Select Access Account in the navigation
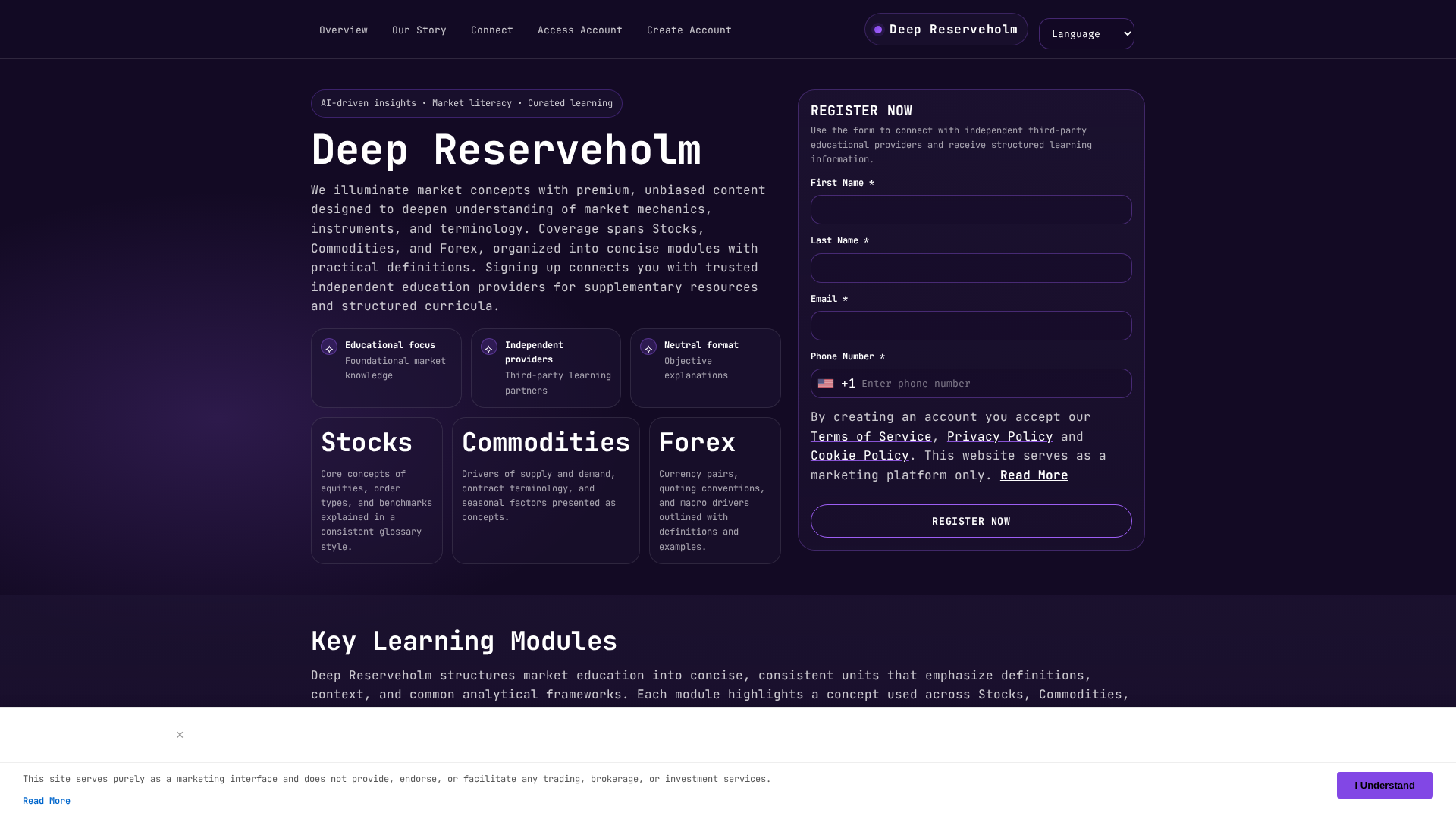 coord(580,30)
